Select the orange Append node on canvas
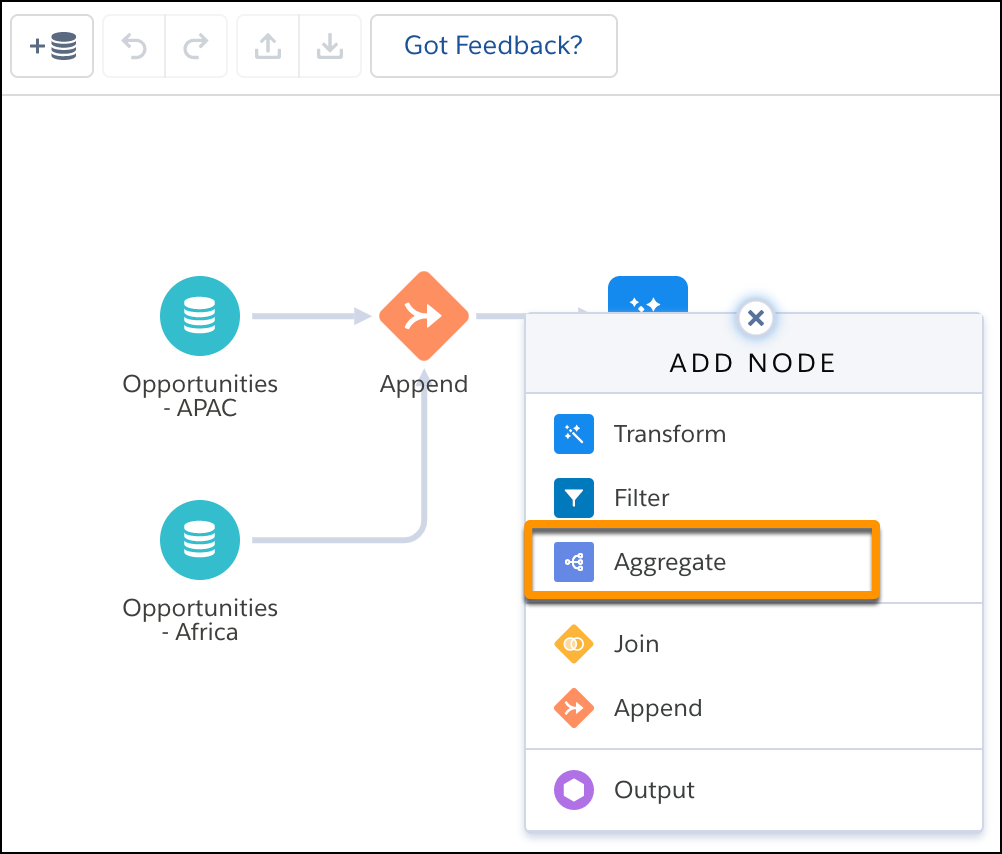This screenshot has width=1002, height=854. pyautogui.click(x=424, y=316)
